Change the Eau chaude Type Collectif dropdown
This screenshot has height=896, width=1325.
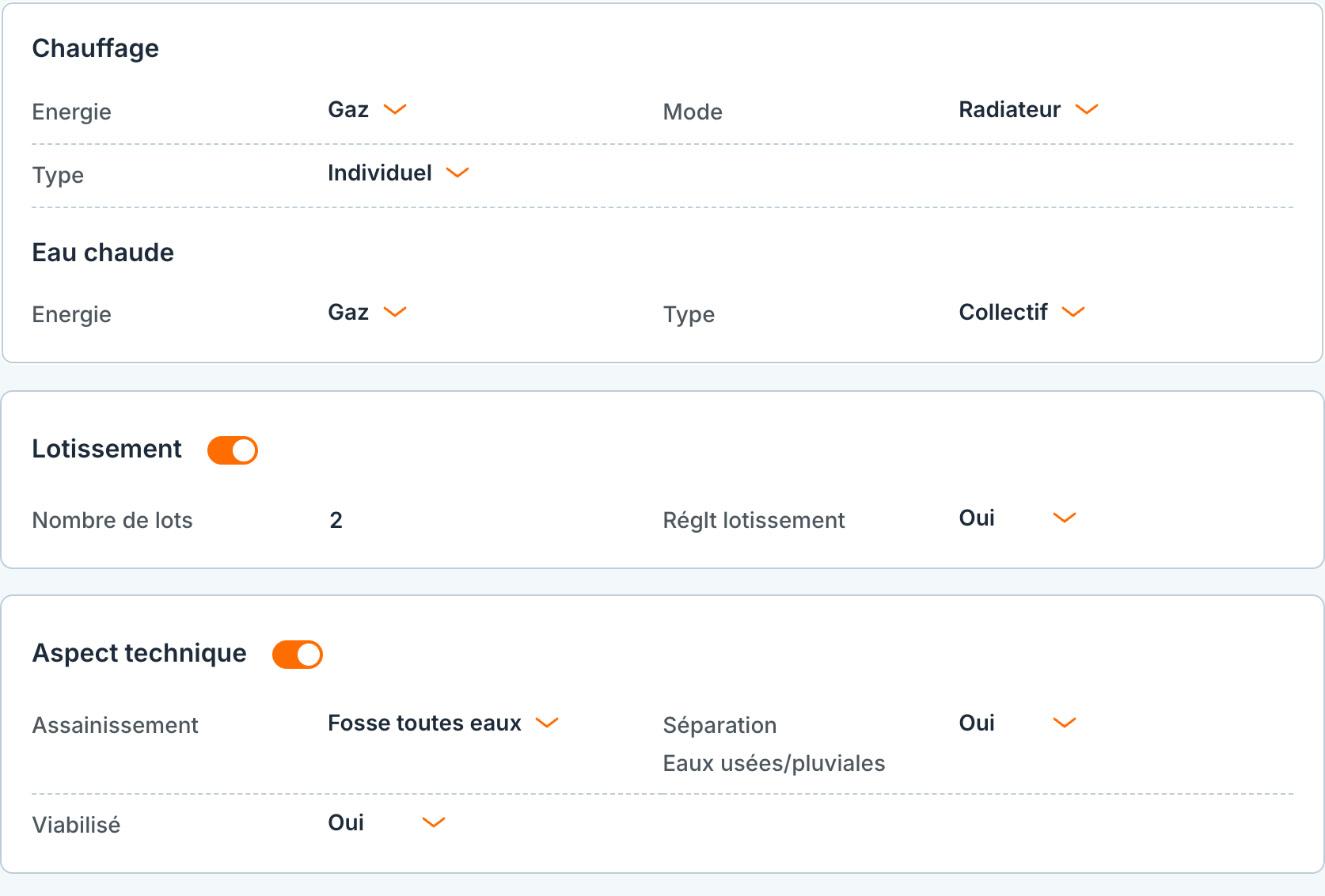pyautogui.click(x=1022, y=312)
